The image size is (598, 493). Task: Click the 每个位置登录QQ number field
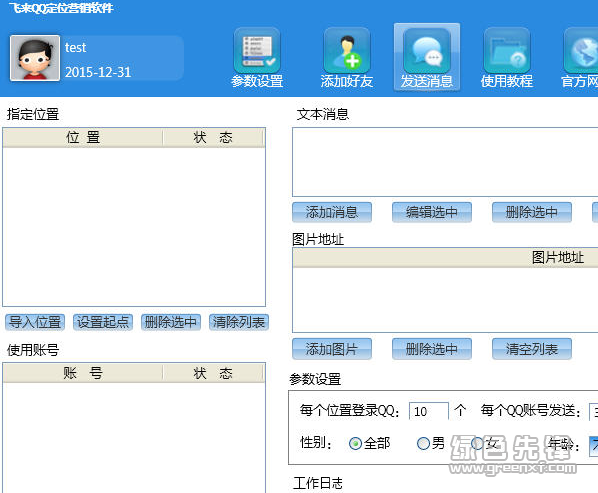(x=429, y=411)
